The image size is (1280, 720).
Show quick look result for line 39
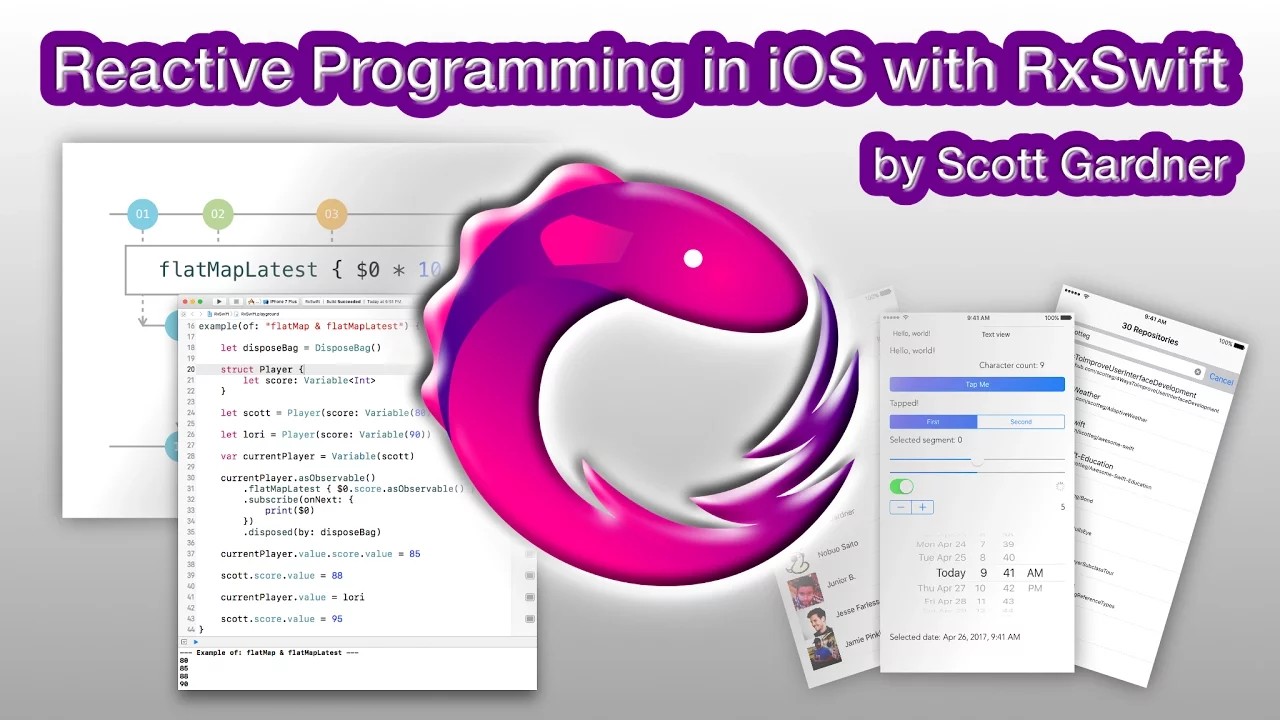tap(530, 576)
